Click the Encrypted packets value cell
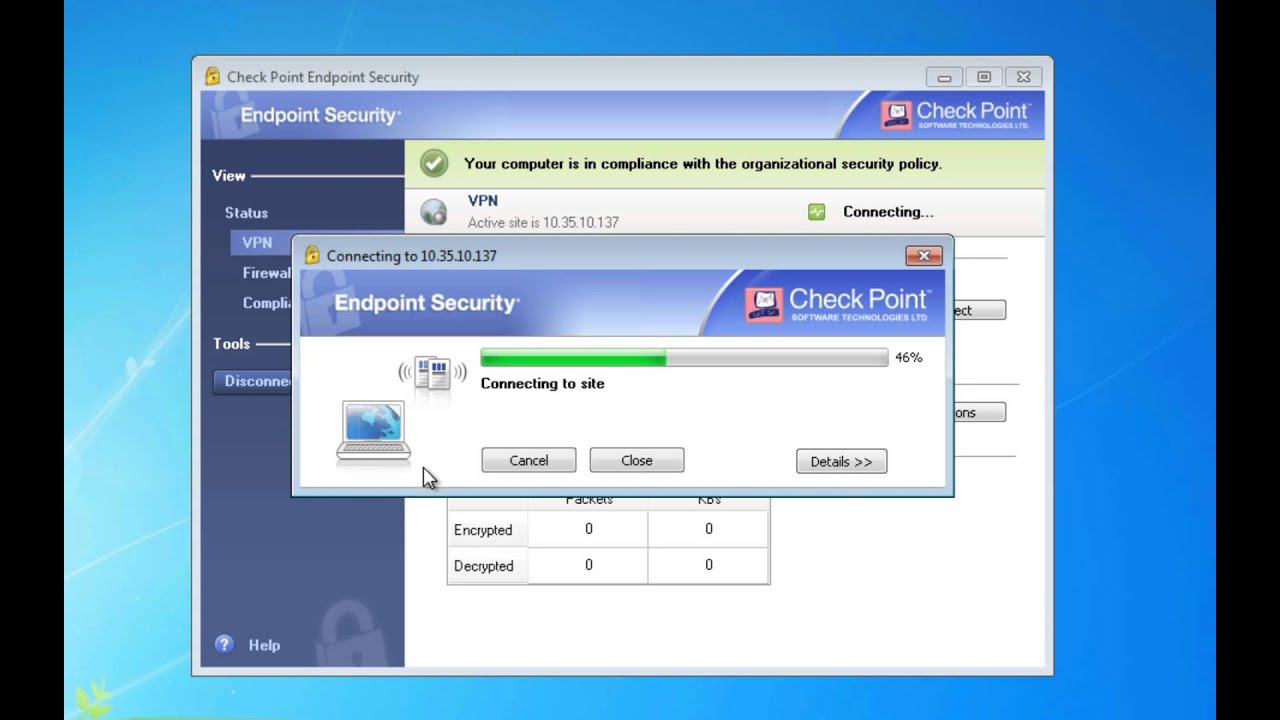1280x720 pixels. pos(588,529)
